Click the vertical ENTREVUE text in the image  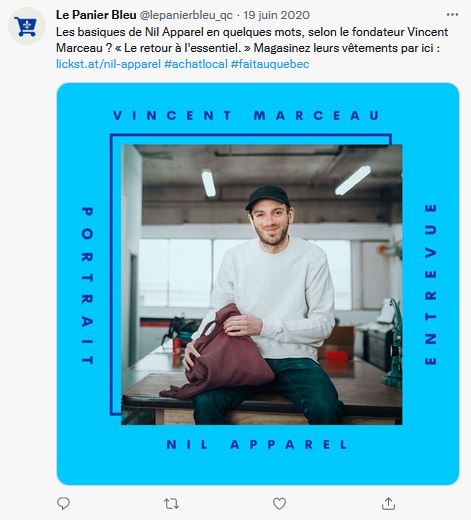click(x=430, y=284)
